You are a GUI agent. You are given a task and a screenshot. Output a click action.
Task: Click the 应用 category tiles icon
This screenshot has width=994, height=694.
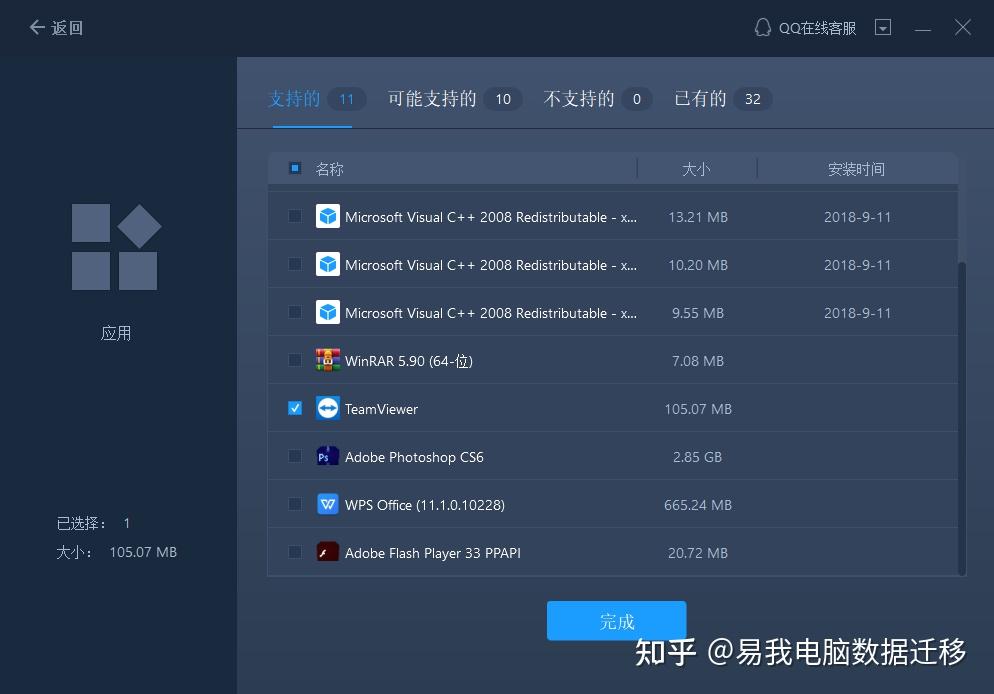(x=116, y=247)
